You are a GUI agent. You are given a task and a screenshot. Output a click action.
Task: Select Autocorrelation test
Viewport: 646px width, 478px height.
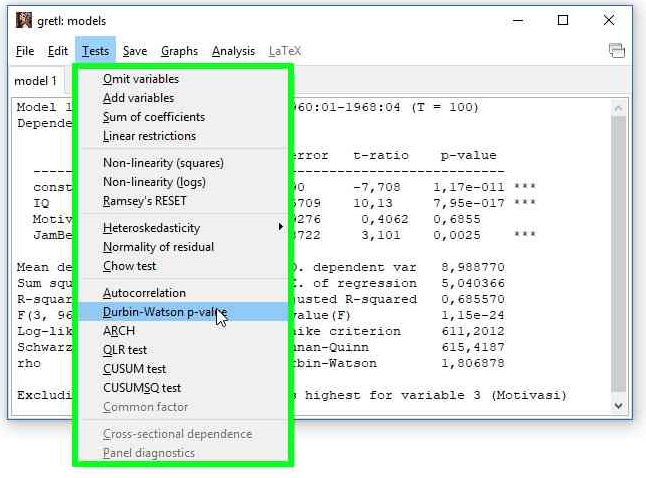pos(144,293)
